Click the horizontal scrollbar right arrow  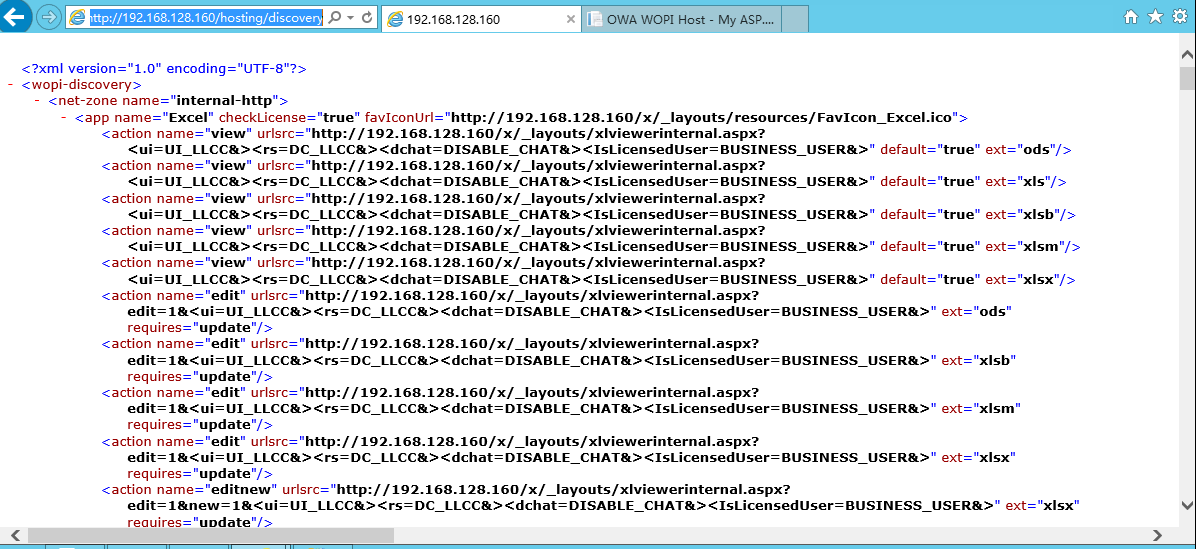pos(1158,535)
